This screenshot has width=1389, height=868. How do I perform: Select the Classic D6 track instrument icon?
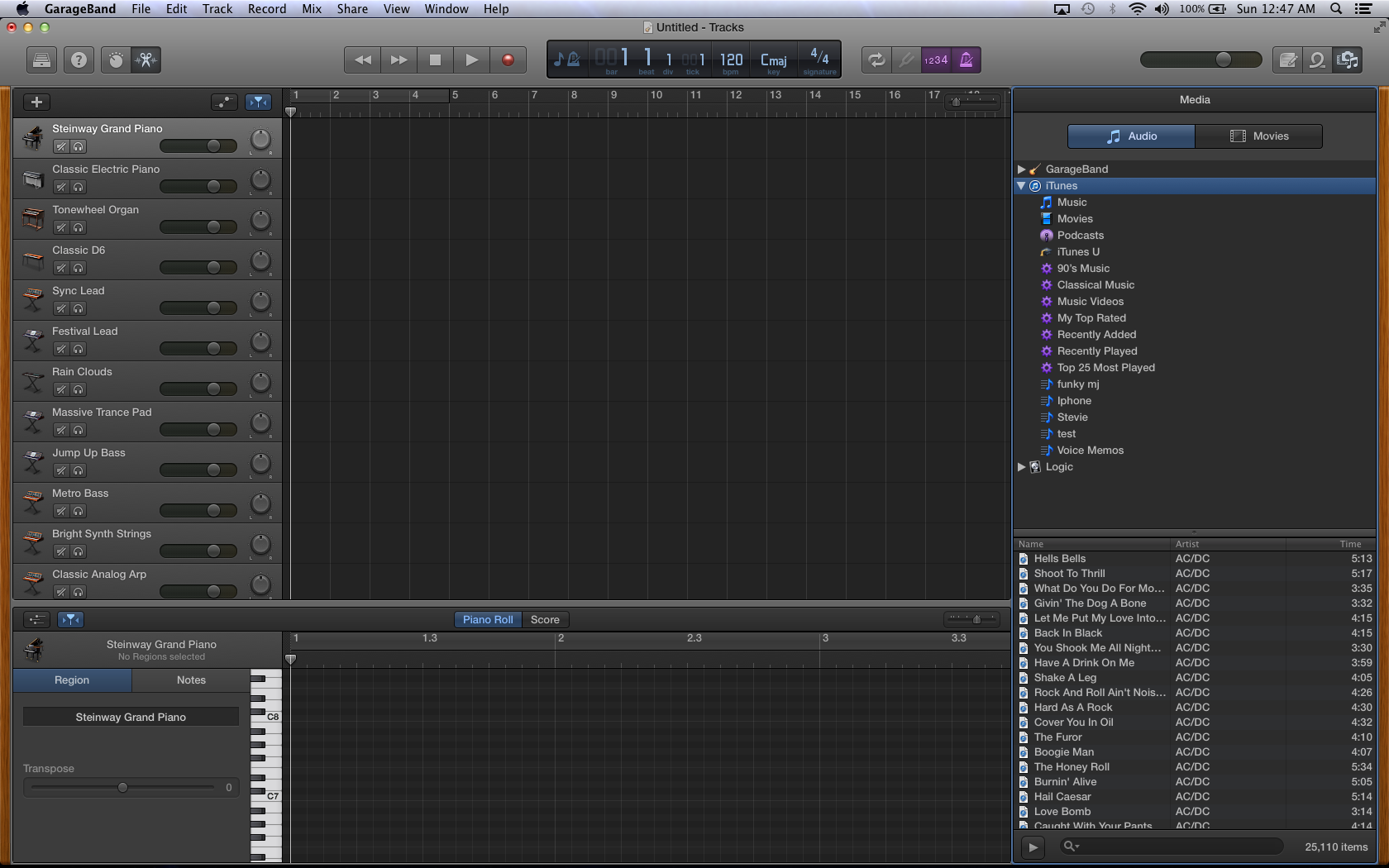point(33,260)
